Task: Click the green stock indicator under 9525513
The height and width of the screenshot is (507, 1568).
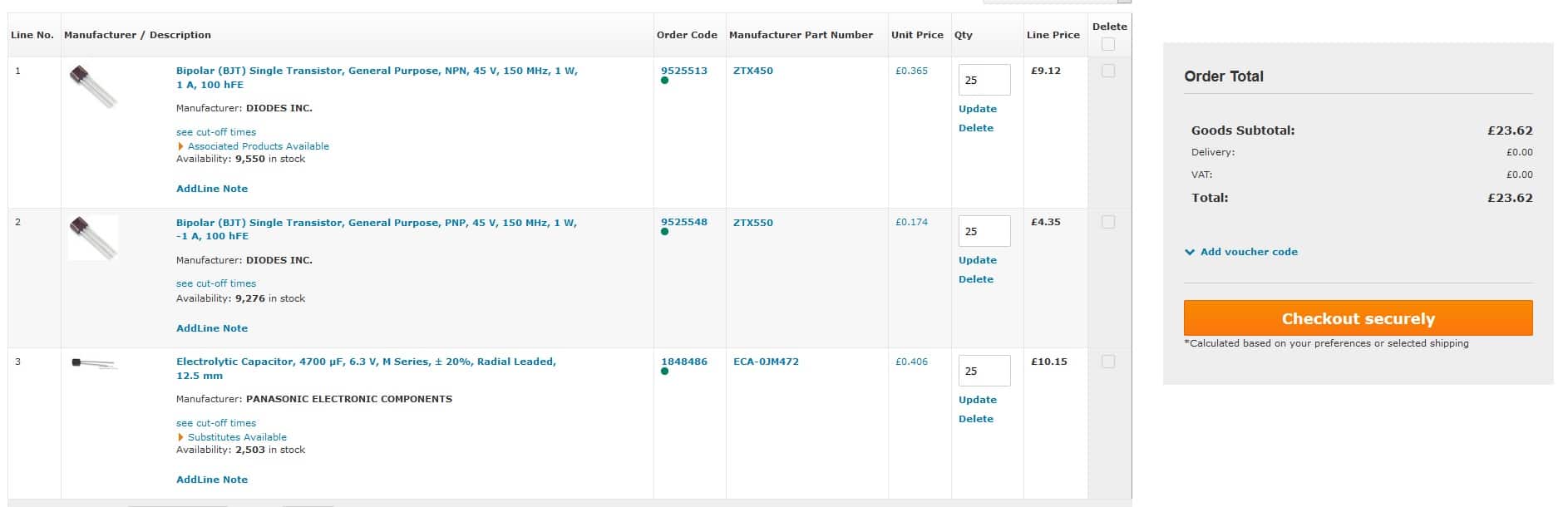Action: coord(664,81)
